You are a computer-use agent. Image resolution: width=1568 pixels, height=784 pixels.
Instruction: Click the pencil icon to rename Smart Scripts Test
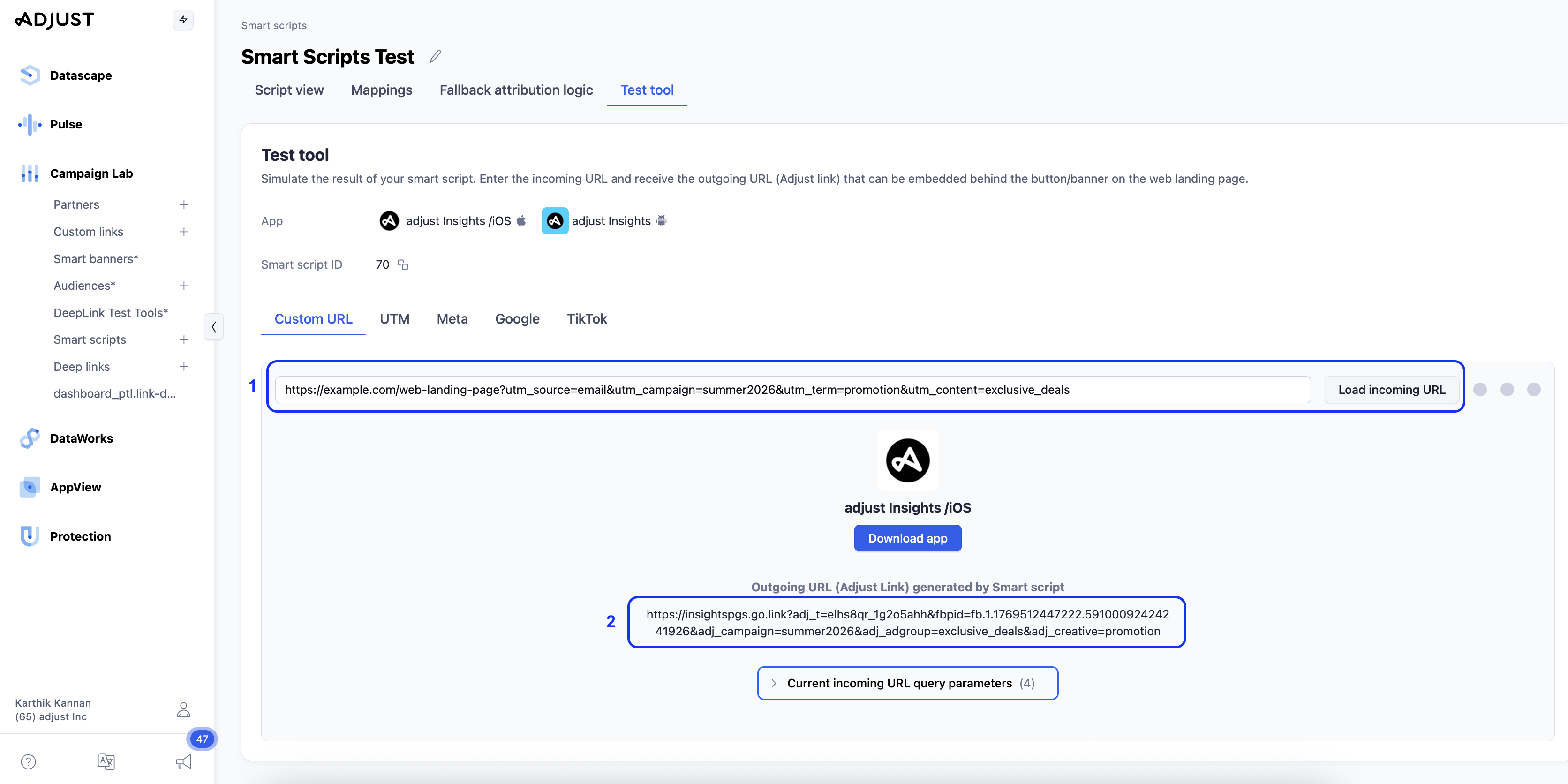[435, 57]
